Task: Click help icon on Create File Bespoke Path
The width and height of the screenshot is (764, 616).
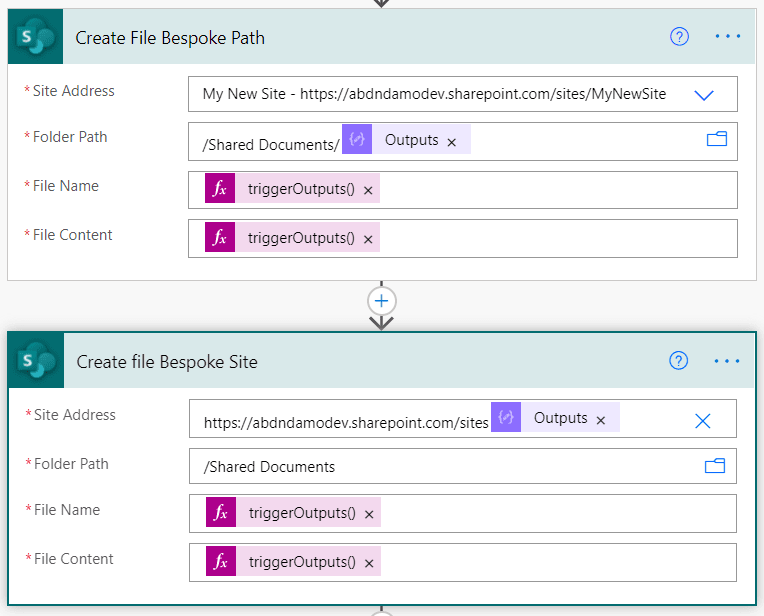Action: (x=680, y=37)
